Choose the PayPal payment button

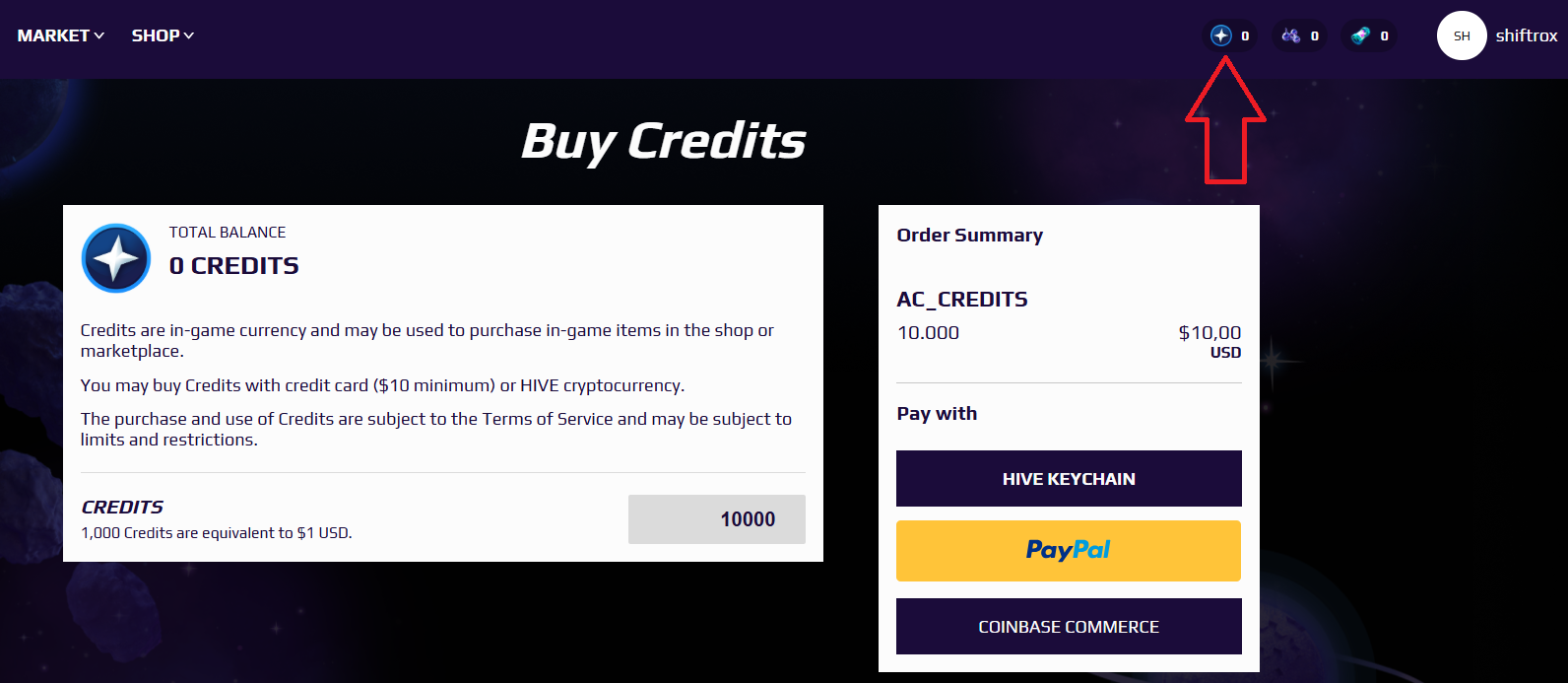(x=1069, y=551)
